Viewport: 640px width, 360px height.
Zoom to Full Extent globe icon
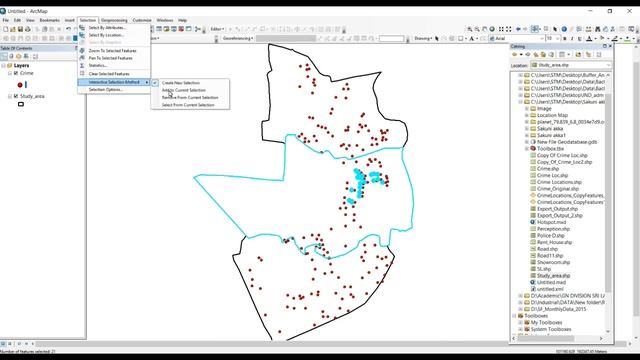(x=492, y=29)
